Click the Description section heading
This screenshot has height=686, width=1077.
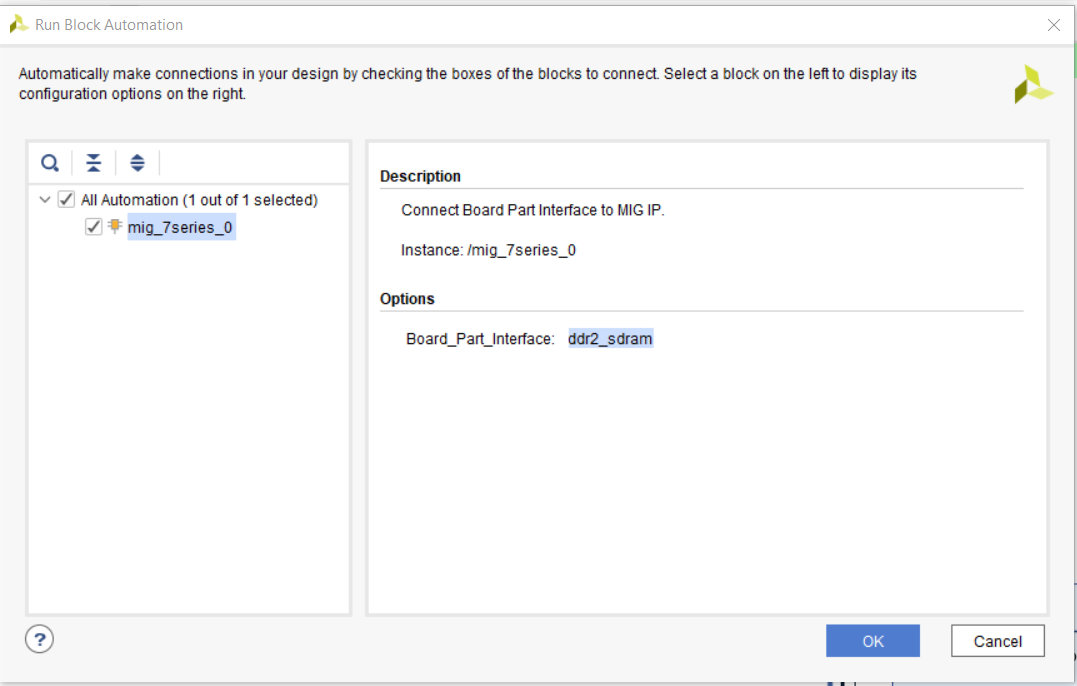[x=420, y=176]
